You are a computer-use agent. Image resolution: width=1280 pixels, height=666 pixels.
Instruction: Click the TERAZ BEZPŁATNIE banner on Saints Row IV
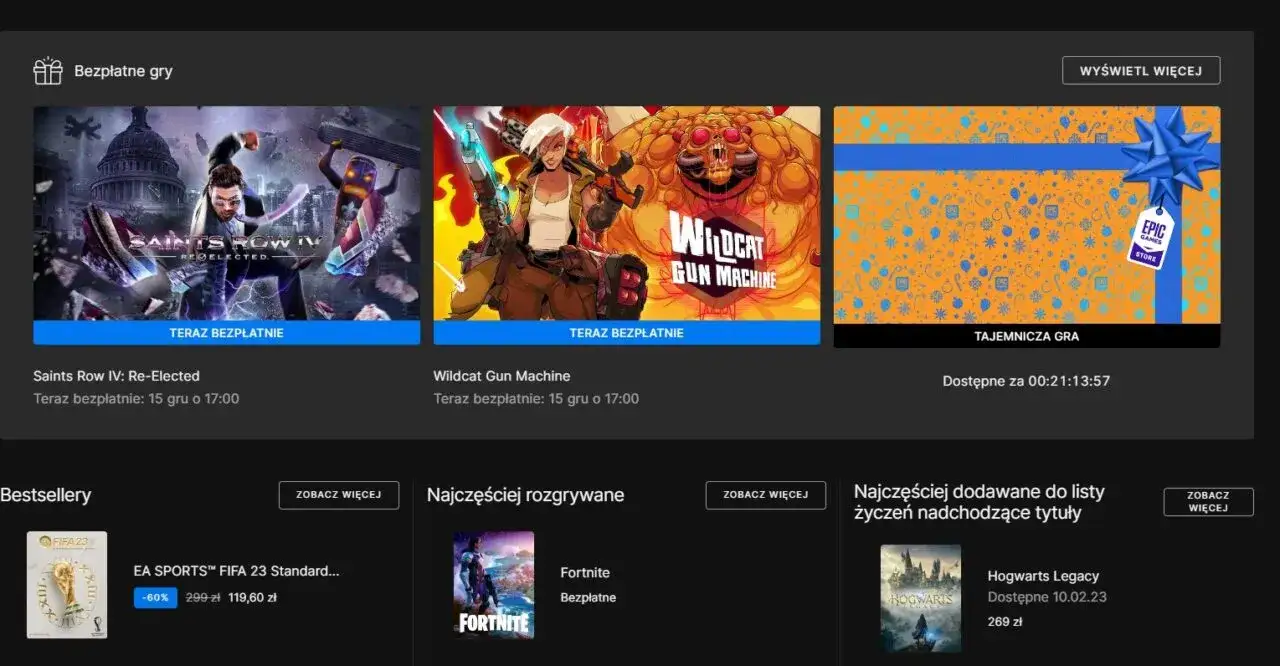[226, 332]
